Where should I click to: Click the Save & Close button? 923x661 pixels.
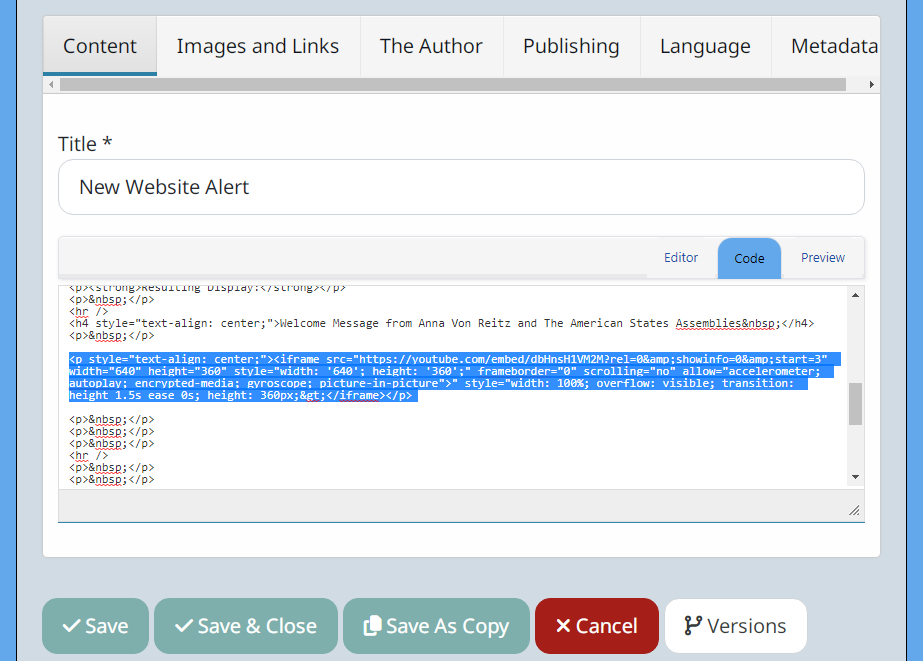[246, 626]
